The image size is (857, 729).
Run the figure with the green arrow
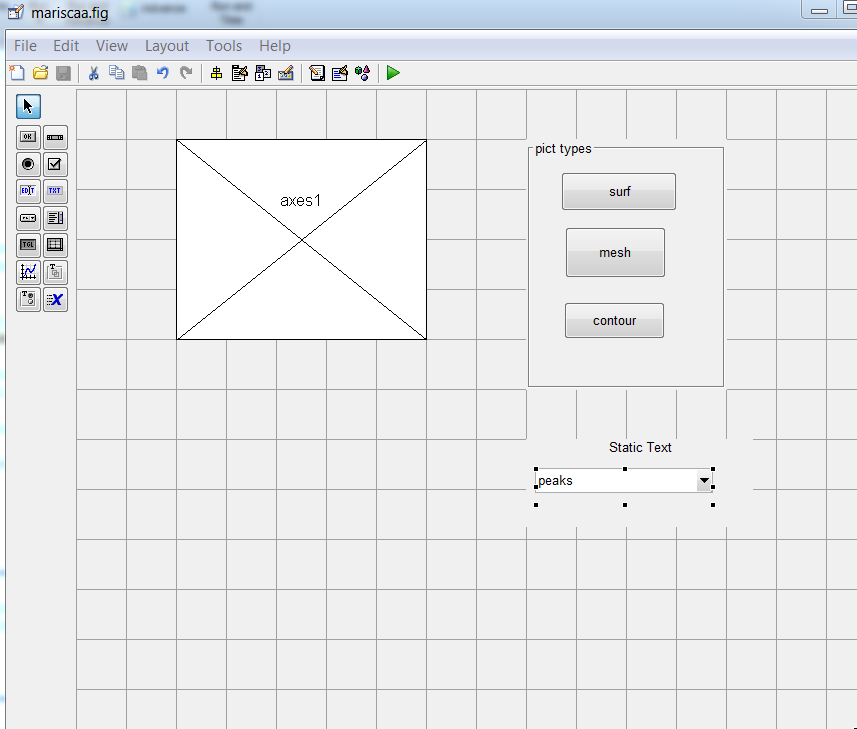(392, 72)
